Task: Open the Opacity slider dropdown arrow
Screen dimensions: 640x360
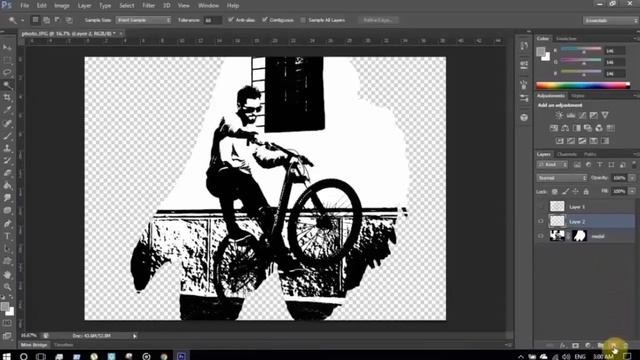Action: [632, 178]
